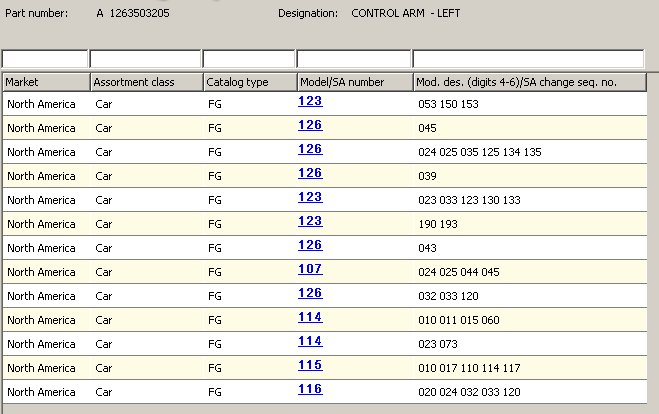The width and height of the screenshot is (659, 414).
Task: Sort by Catalog type header
Action: [250, 82]
